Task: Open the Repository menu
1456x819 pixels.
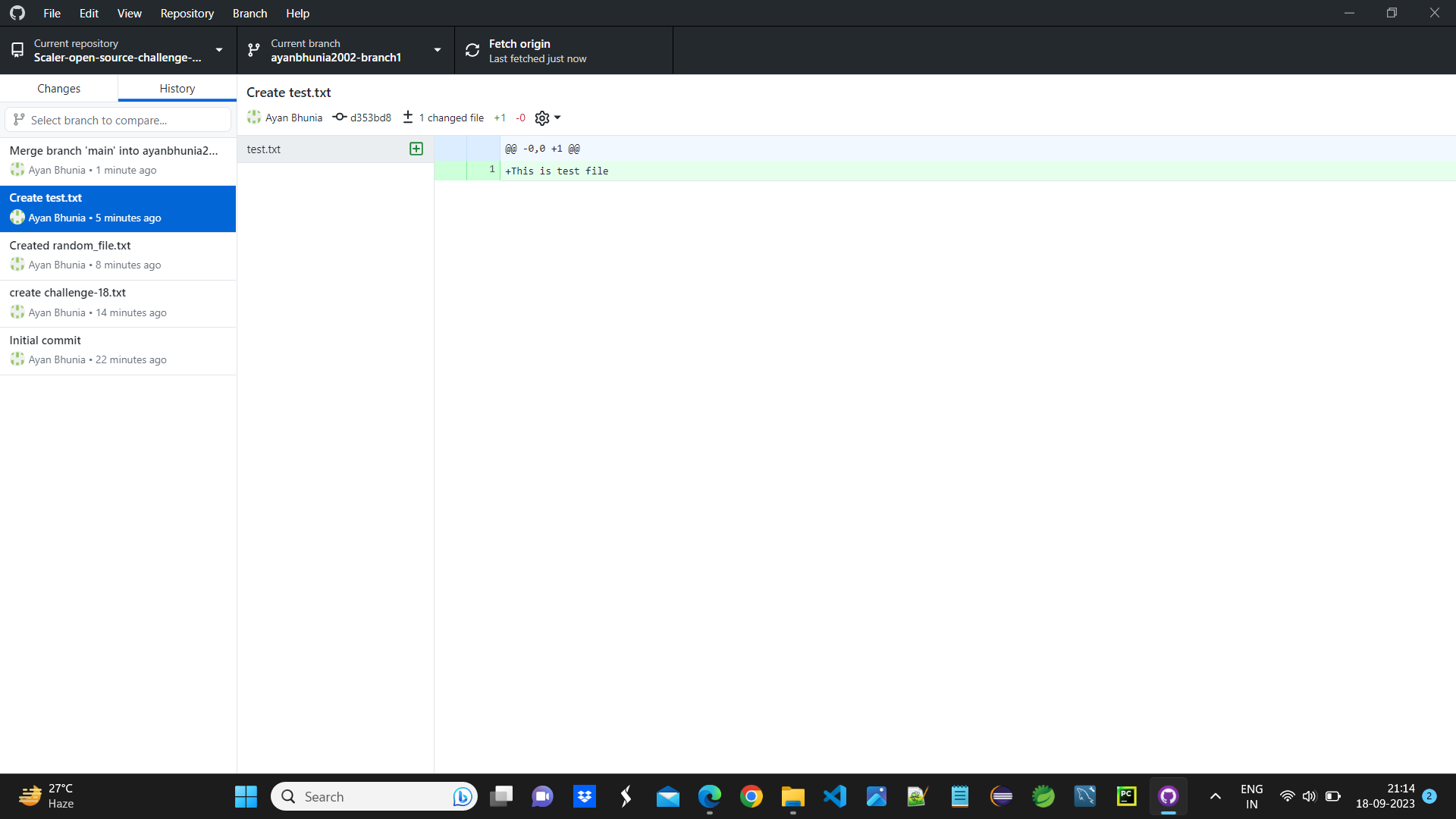Action: pos(187,13)
